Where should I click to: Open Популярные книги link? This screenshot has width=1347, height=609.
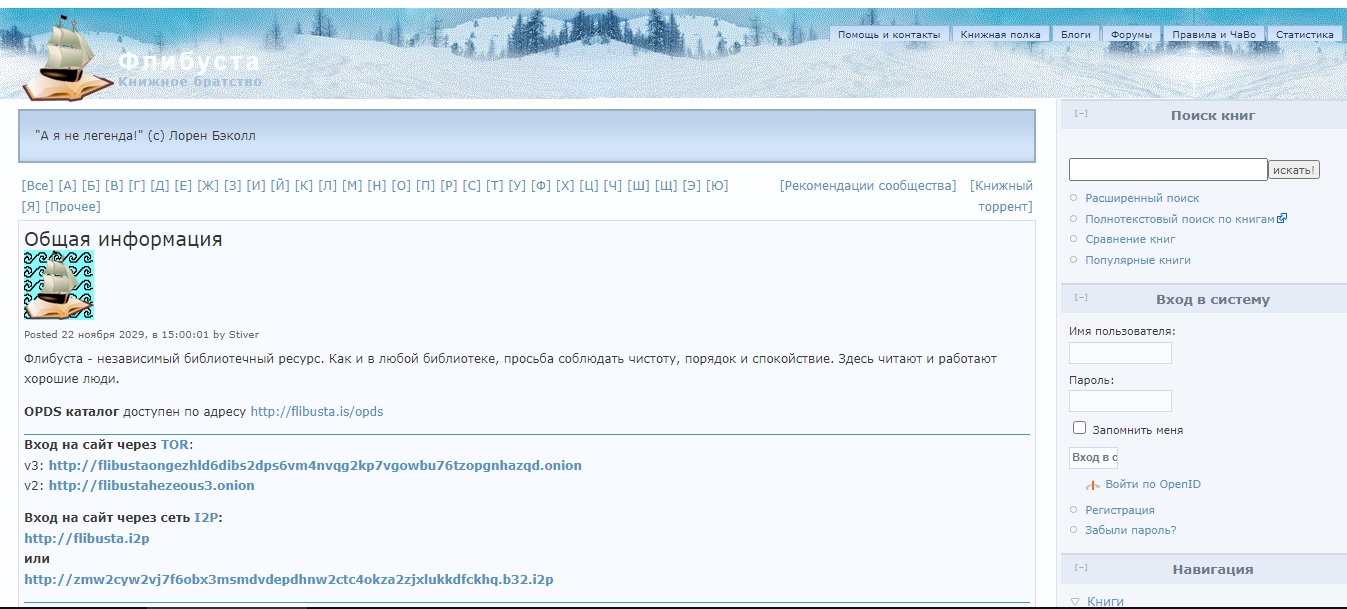click(x=1138, y=260)
